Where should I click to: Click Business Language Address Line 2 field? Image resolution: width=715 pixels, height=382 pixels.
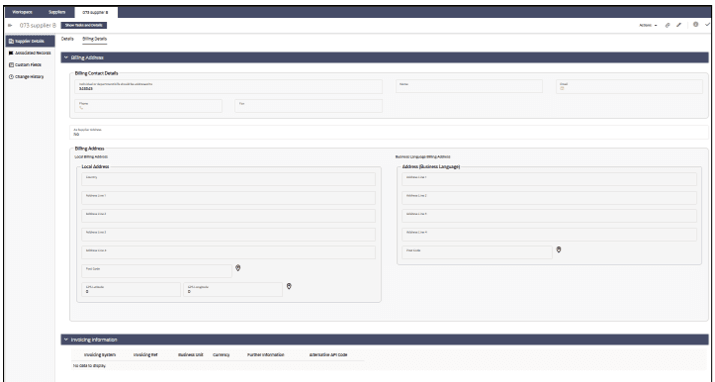tap(549, 197)
